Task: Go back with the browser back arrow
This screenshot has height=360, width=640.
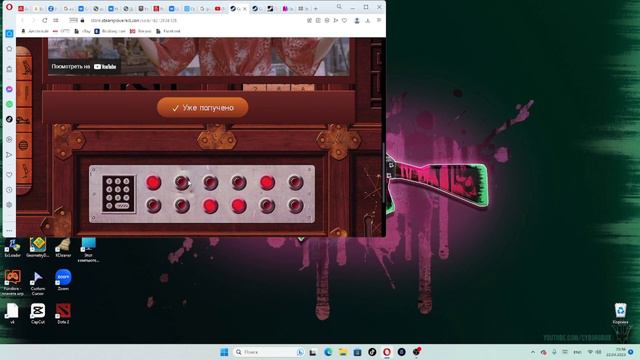Action: click(22, 20)
